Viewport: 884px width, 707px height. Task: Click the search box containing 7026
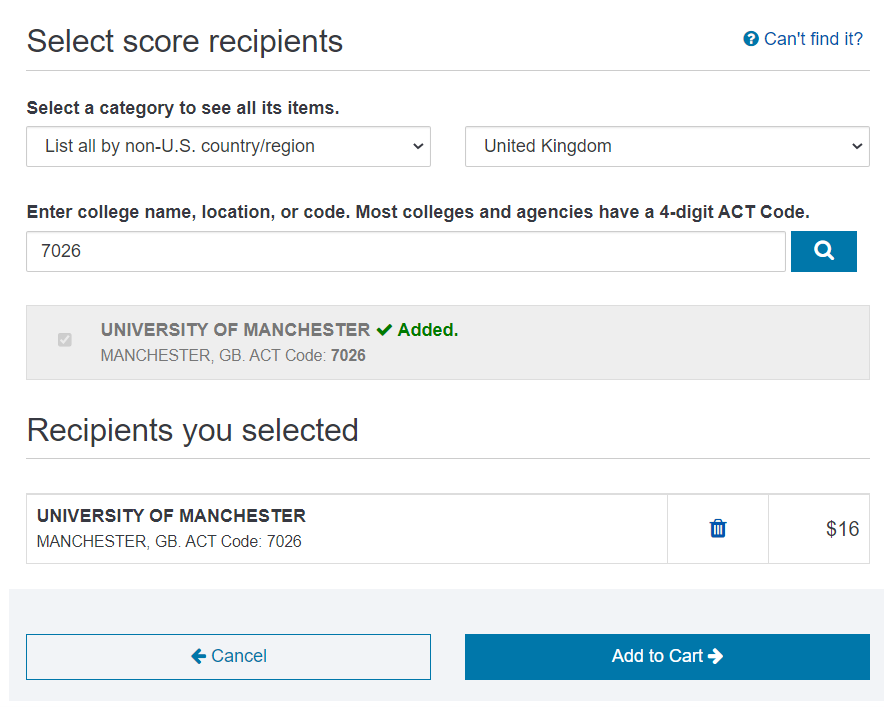pos(405,251)
